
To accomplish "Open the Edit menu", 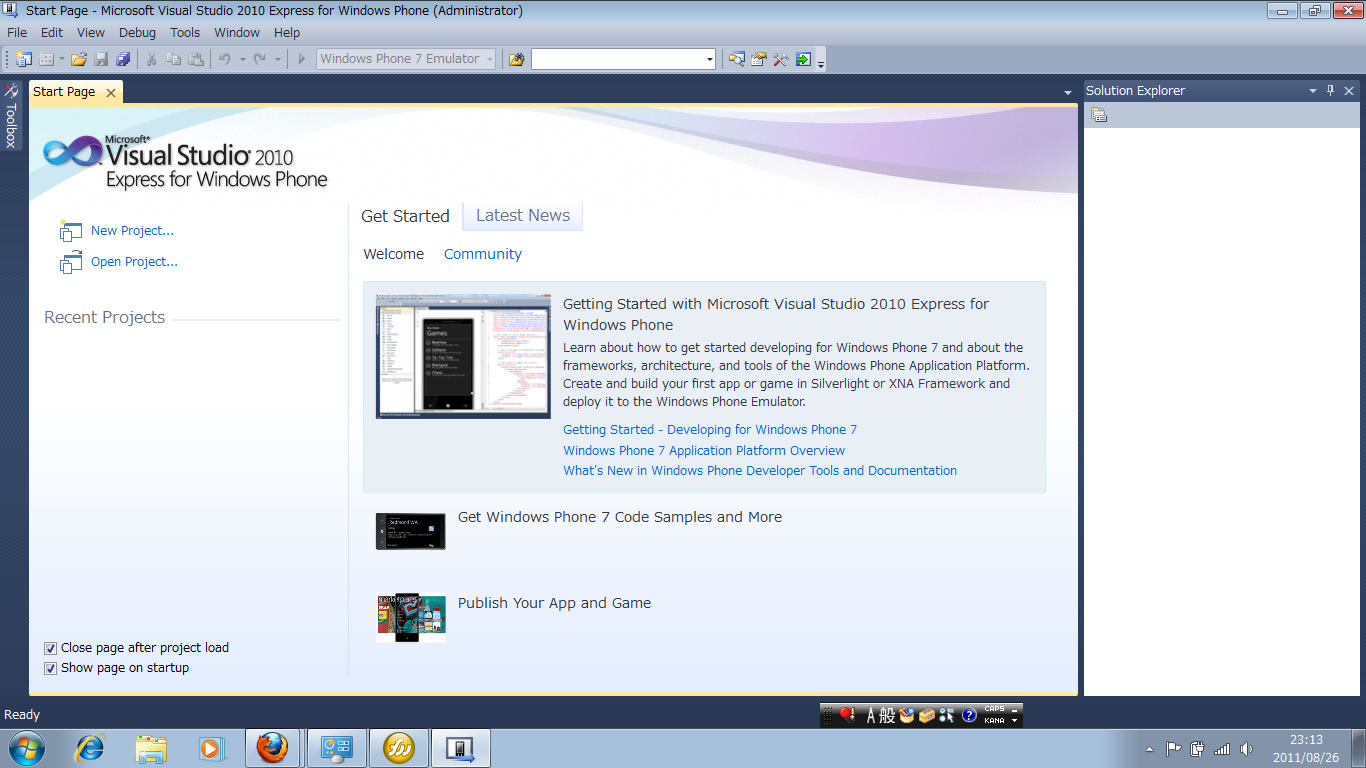I will click(52, 32).
